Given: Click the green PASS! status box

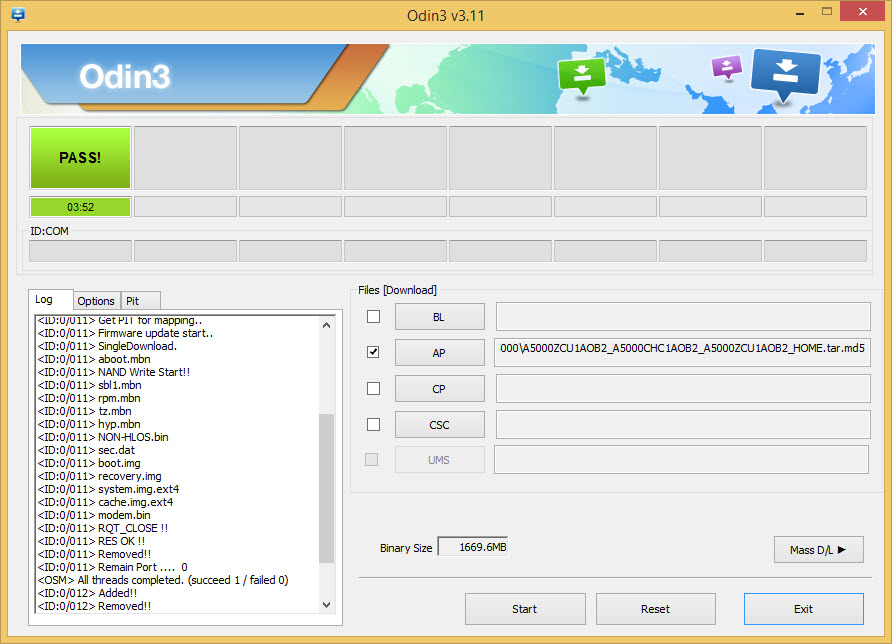Looking at the screenshot, I should pos(80,158).
